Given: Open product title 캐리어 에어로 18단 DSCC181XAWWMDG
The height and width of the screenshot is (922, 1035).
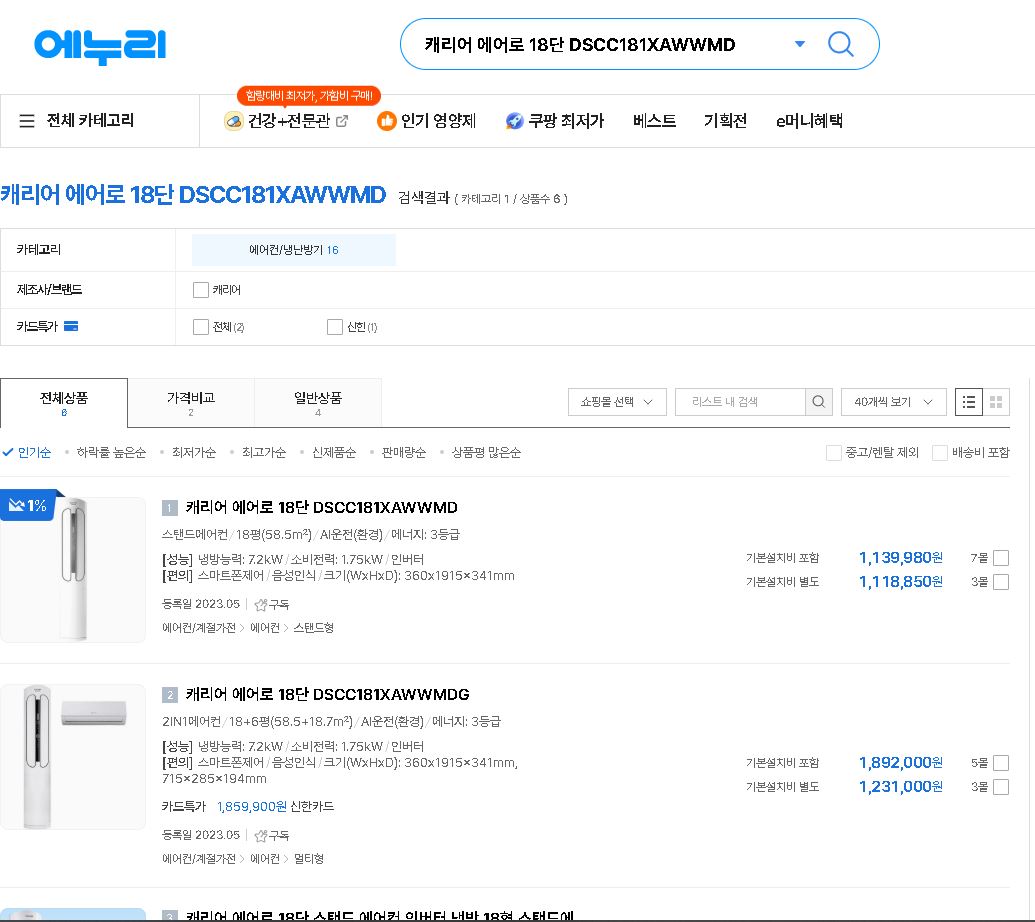Looking at the screenshot, I should click(327, 694).
